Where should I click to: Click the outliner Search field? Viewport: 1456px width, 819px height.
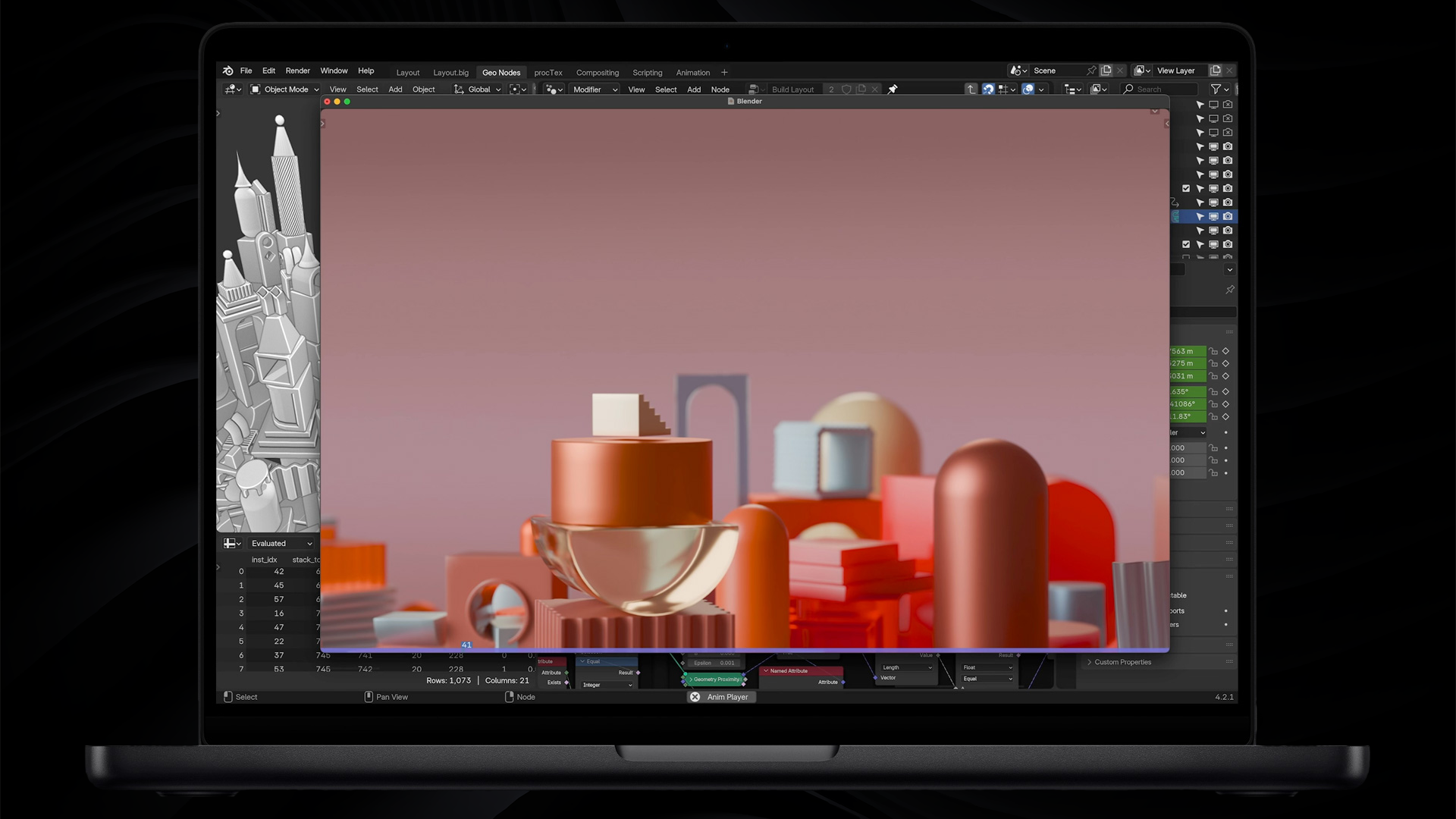[1159, 89]
